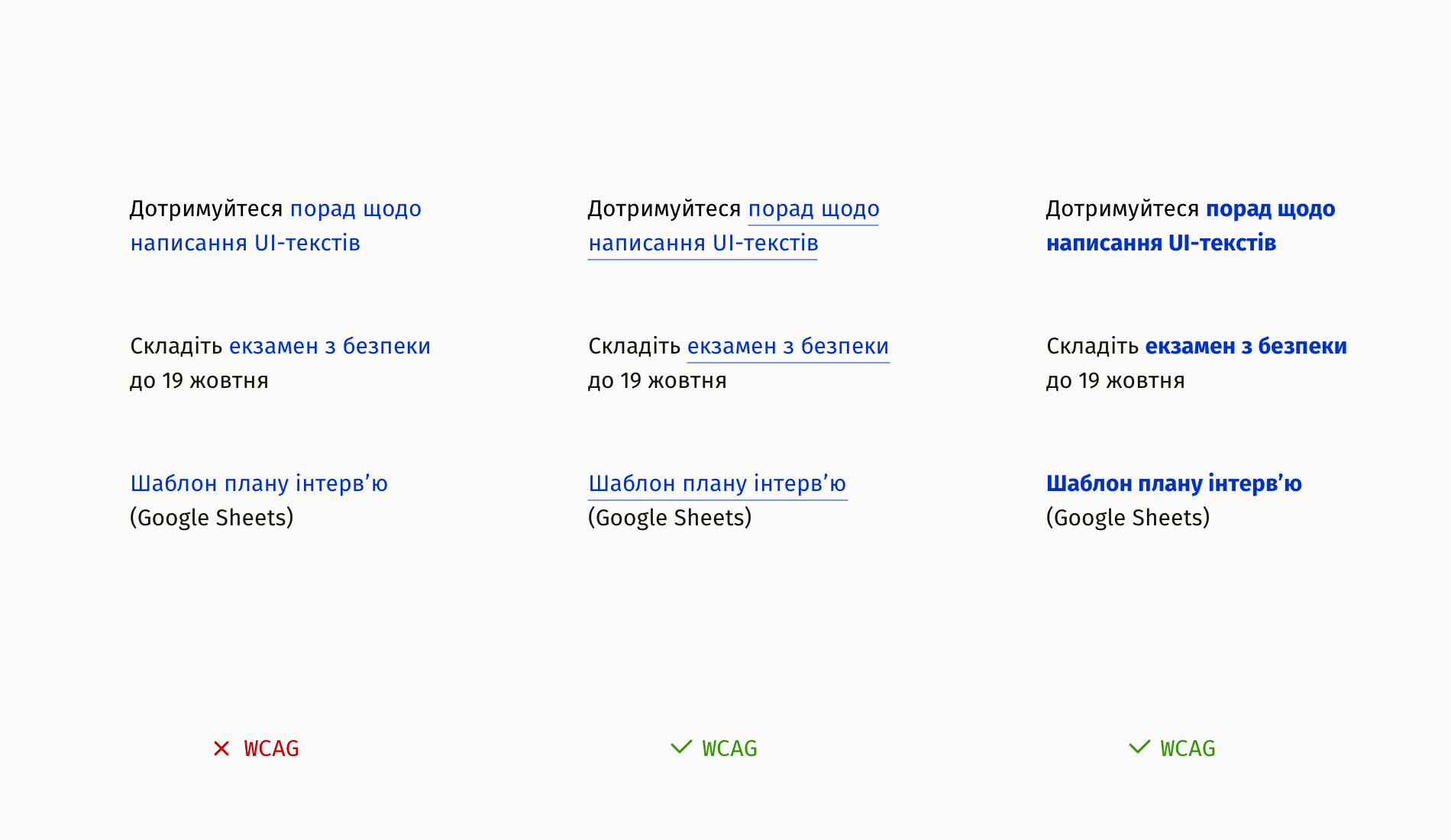Open underlined 'Шаблон плану інтерв'ю' link
The height and width of the screenshot is (840, 1451).
tap(718, 485)
